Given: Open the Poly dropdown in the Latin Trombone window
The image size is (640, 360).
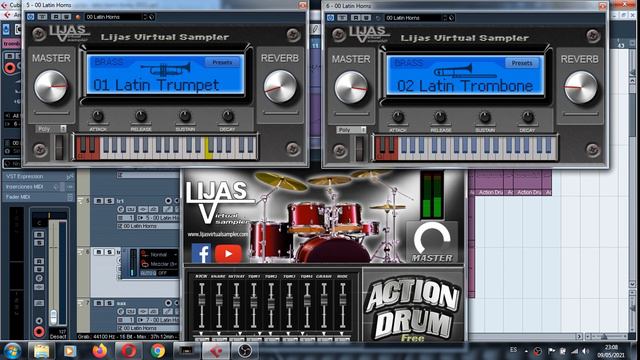Looking at the screenshot, I should click(x=351, y=130).
